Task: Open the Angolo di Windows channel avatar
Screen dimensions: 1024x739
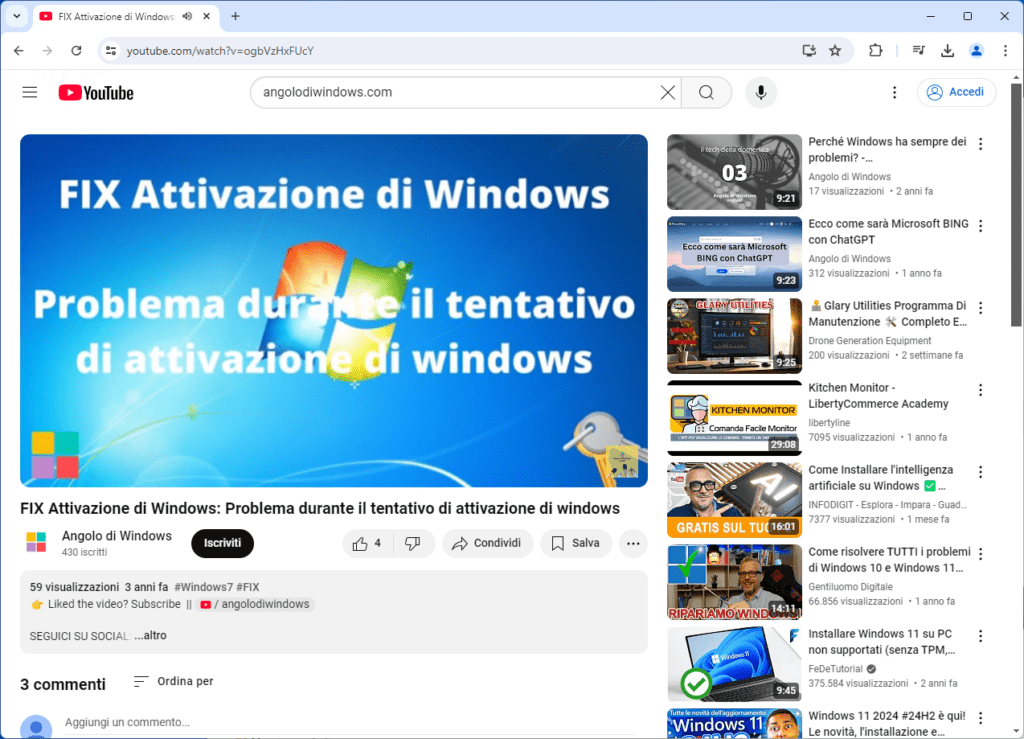Action: pyautogui.click(x=36, y=542)
